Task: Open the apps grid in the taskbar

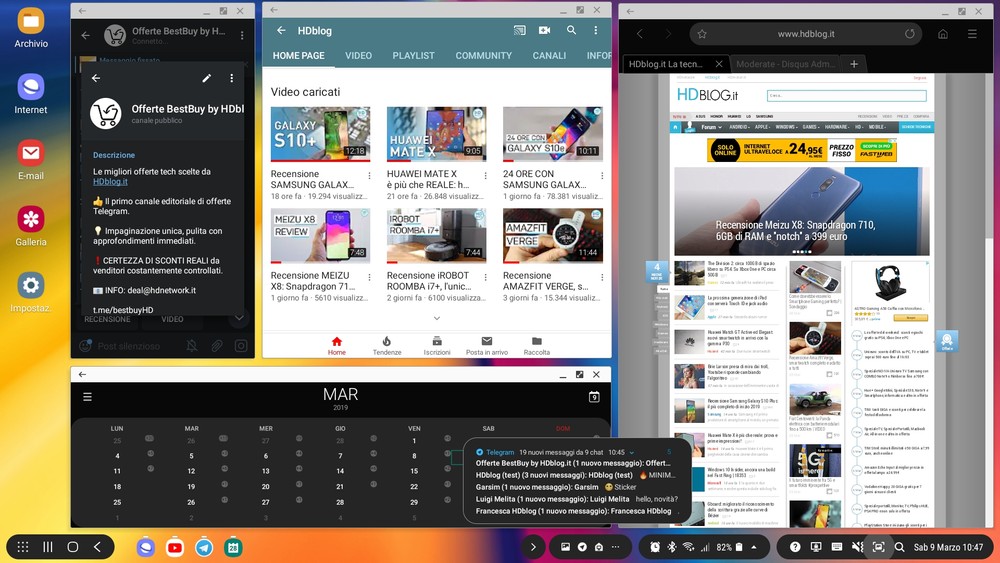Action: click(23, 546)
